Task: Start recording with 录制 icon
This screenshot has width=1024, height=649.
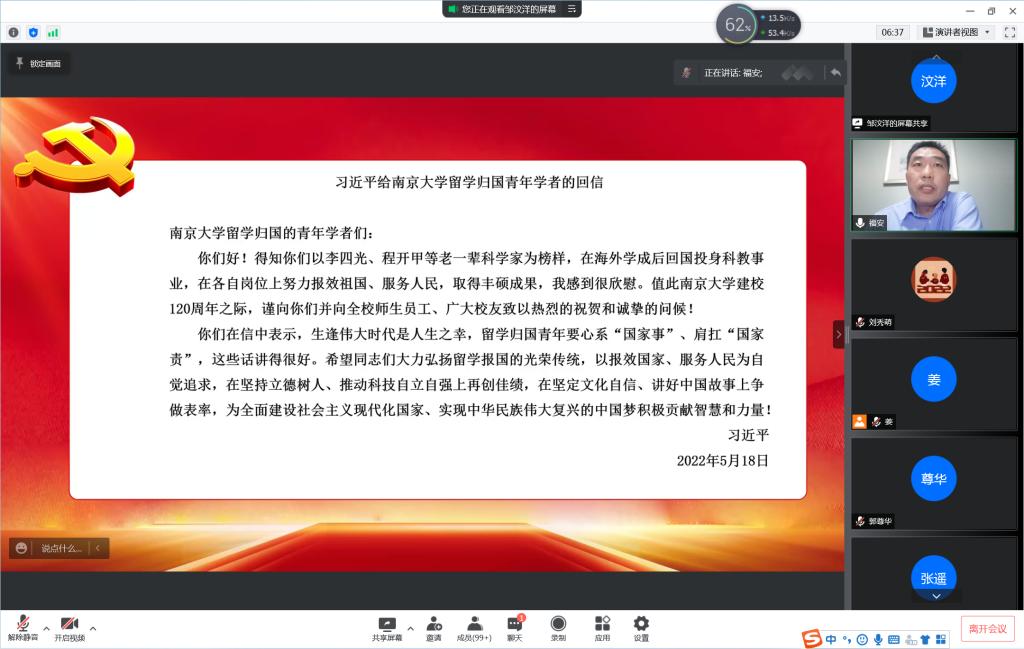Action: [558, 627]
